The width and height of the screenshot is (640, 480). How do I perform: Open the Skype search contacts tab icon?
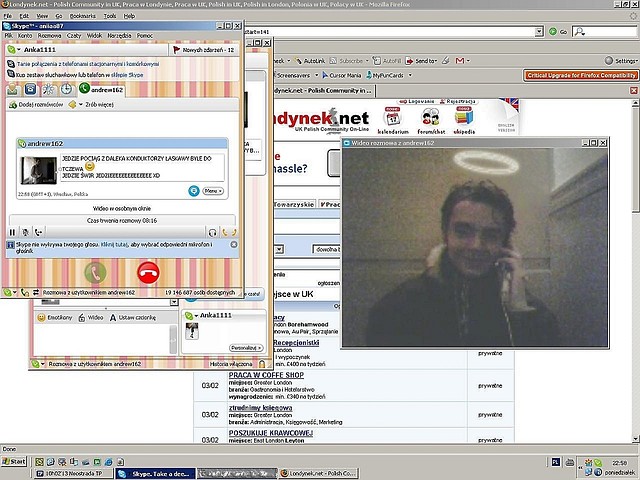48,89
